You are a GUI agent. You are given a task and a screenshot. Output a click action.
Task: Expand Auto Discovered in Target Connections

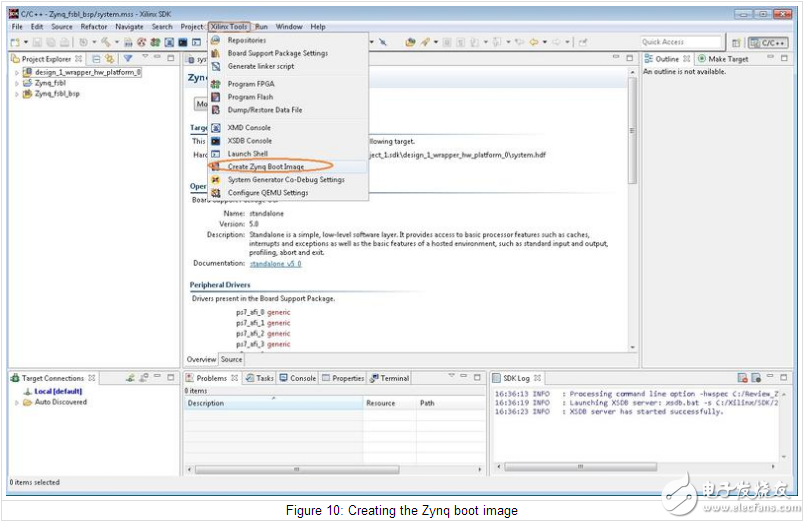(x=15, y=402)
